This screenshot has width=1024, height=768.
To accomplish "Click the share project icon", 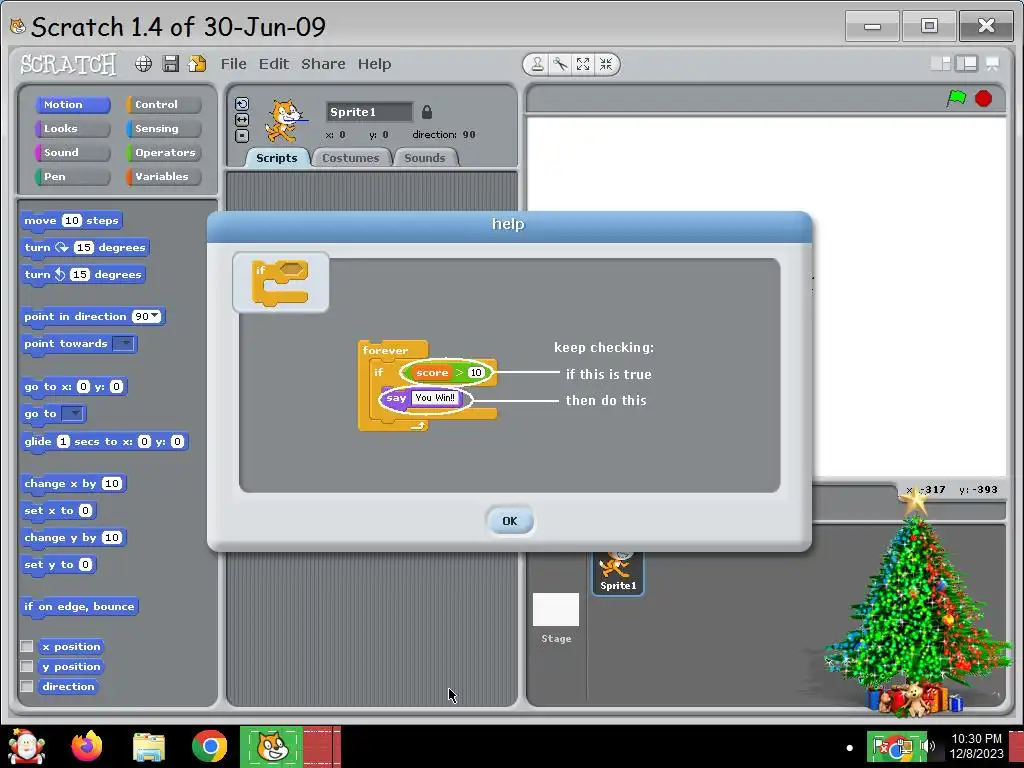I will pos(197,63).
